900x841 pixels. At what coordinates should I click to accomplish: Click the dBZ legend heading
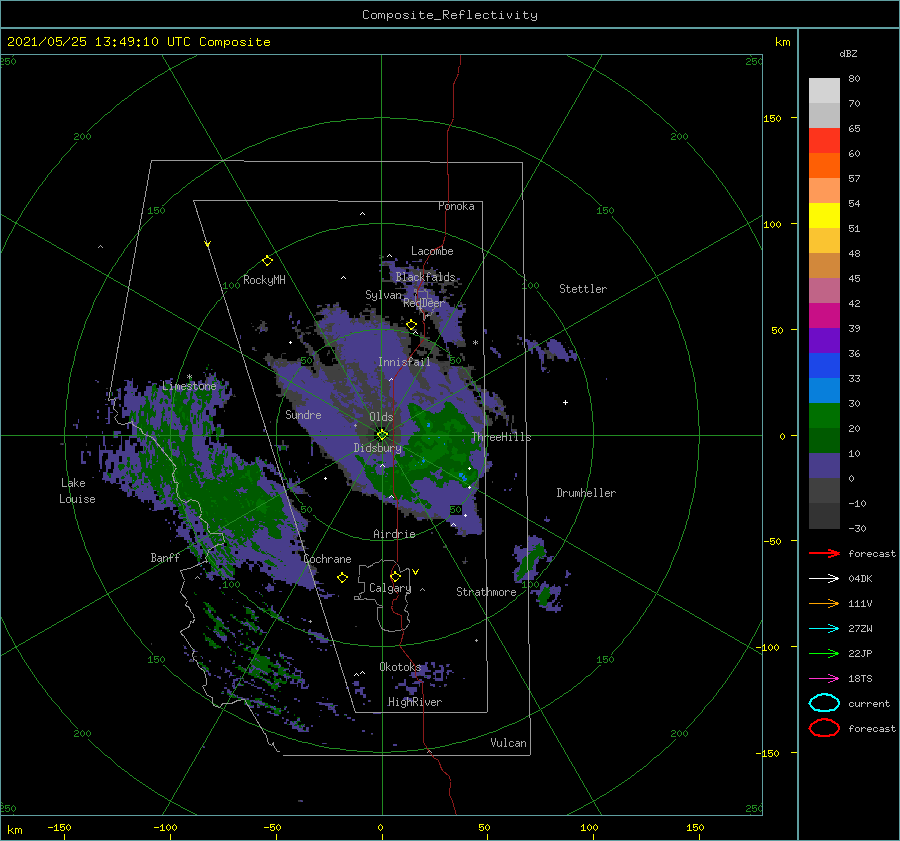pyautogui.click(x=848, y=53)
